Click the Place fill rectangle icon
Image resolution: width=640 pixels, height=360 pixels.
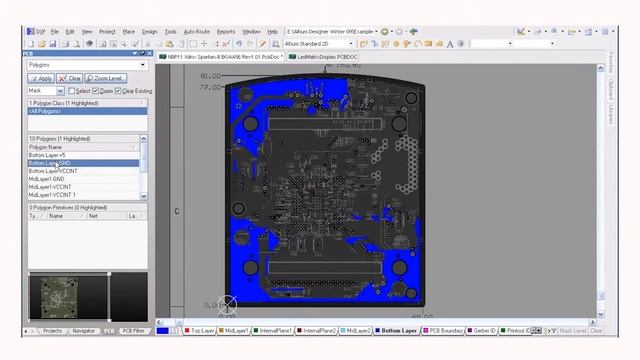(428, 44)
